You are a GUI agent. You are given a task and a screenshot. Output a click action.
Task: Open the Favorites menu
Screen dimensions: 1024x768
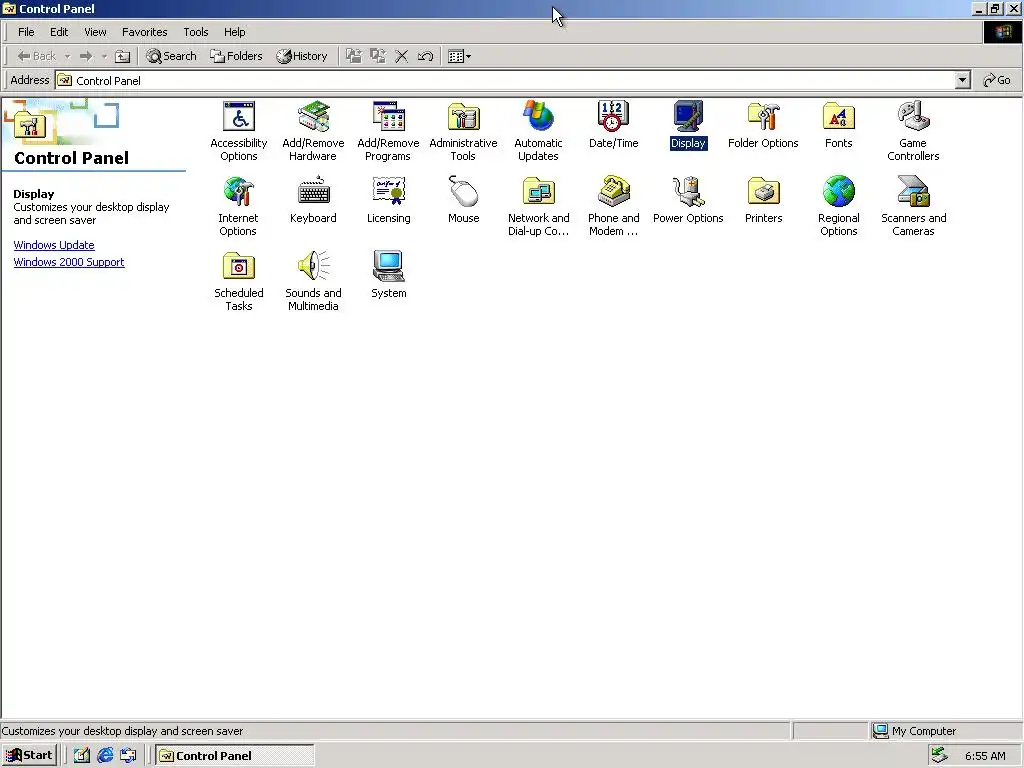[144, 32]
